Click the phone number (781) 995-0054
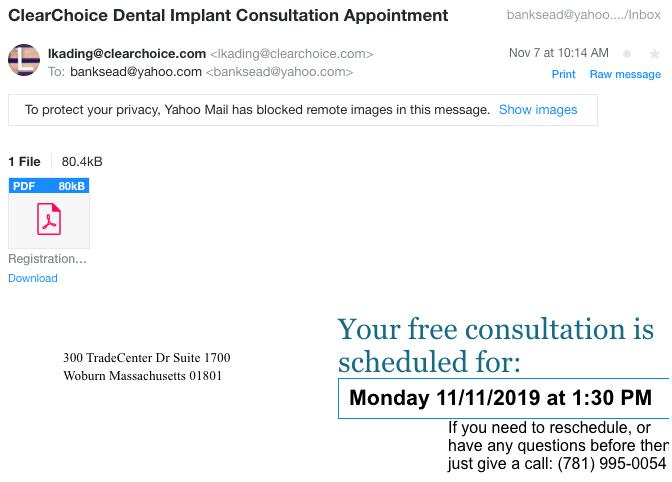 click(x=612, y=464)
